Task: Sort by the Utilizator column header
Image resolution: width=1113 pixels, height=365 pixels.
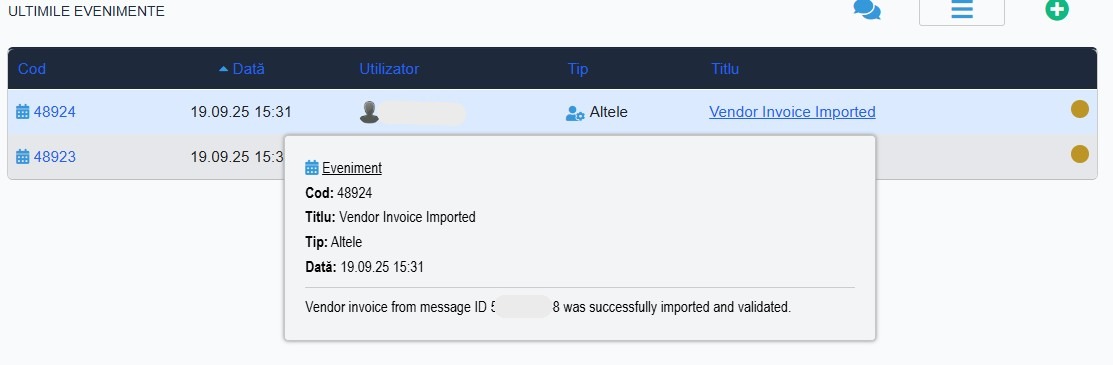Action: 389,69
